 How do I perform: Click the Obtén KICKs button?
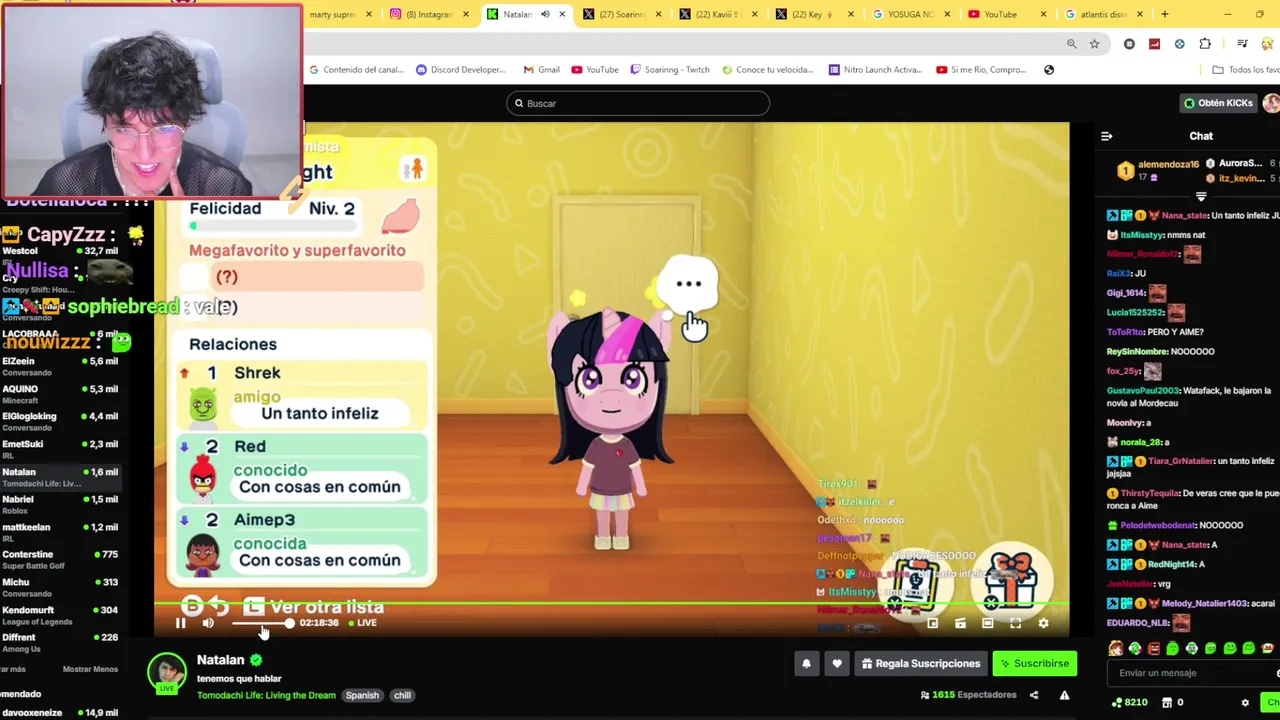(1217, 103)
